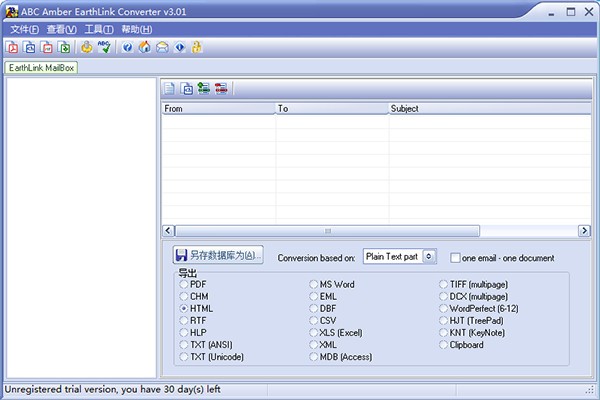The image size is (600, 400).
Task: Enable one email - one document checkbox
Action: pos(455,258)
